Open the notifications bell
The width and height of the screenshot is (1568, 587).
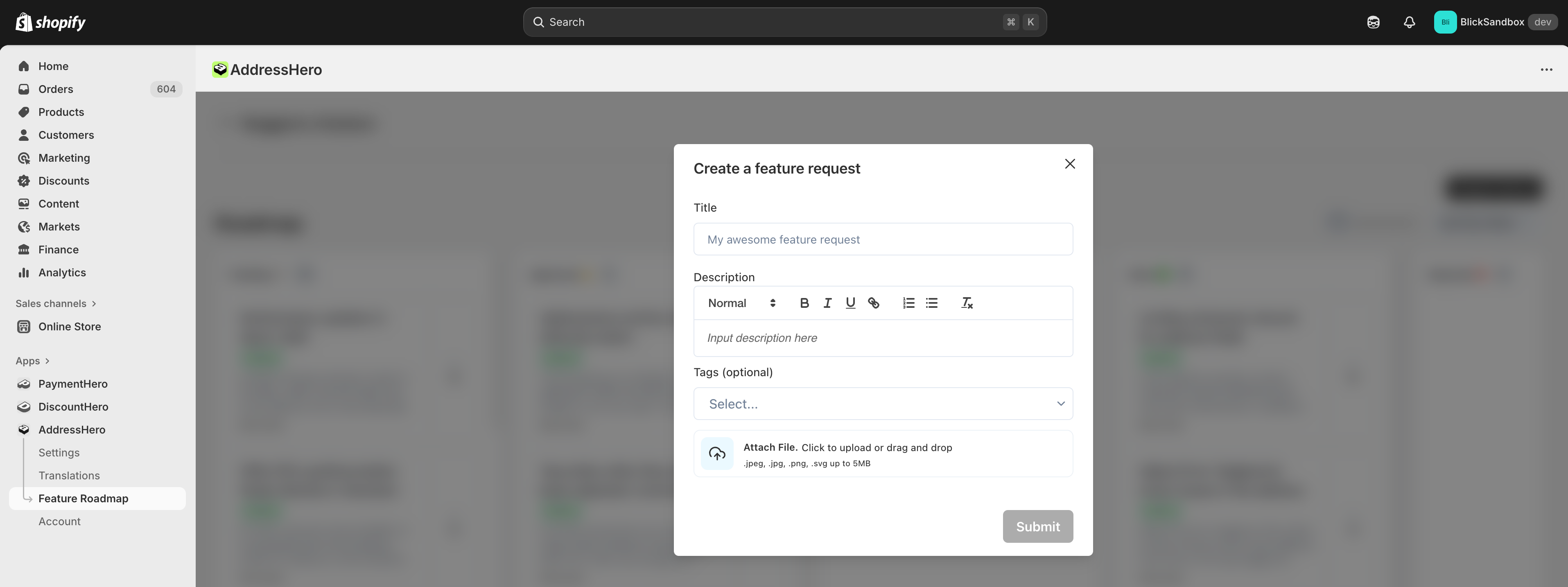coord(1409,22)
